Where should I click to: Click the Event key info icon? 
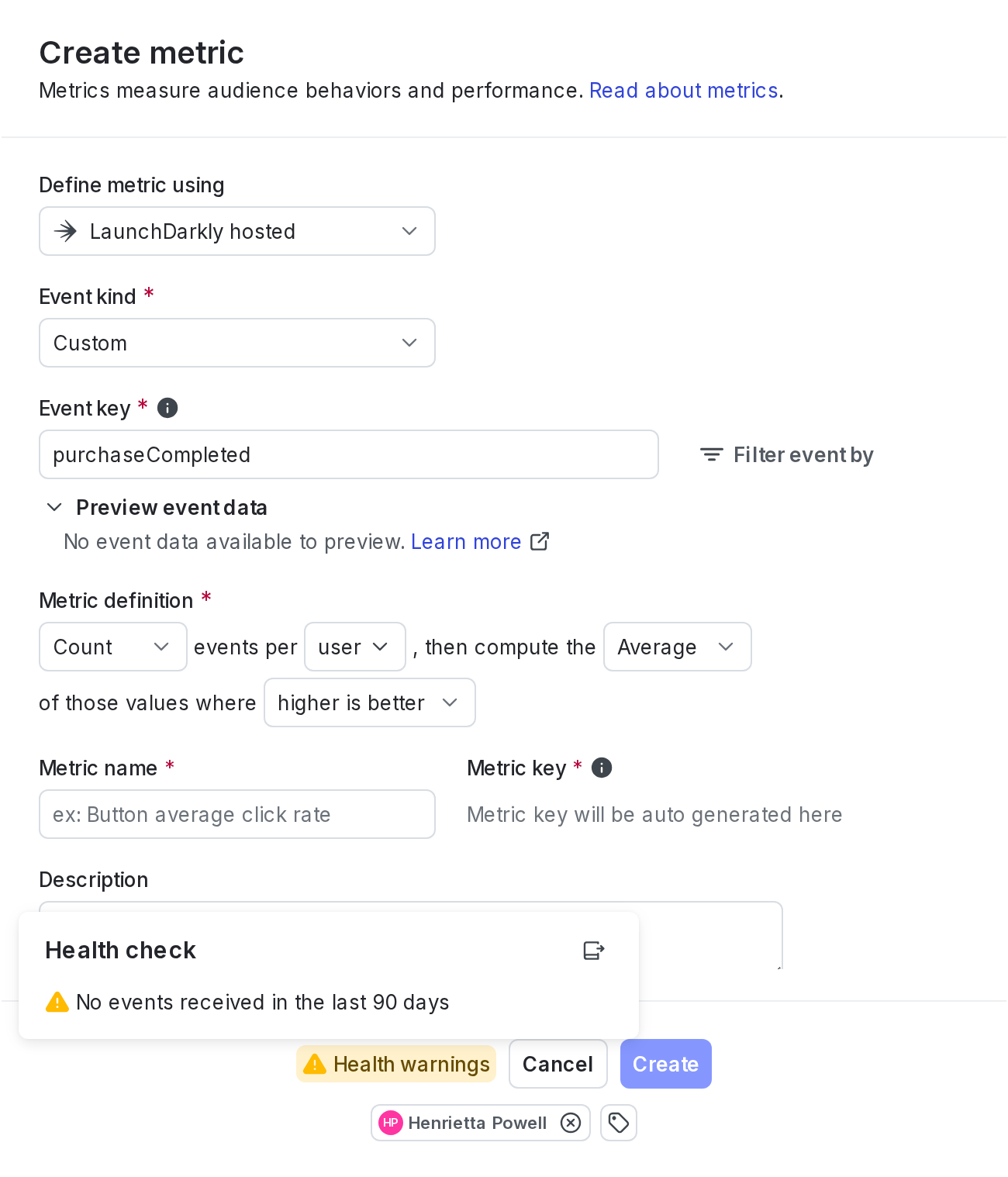167,408
